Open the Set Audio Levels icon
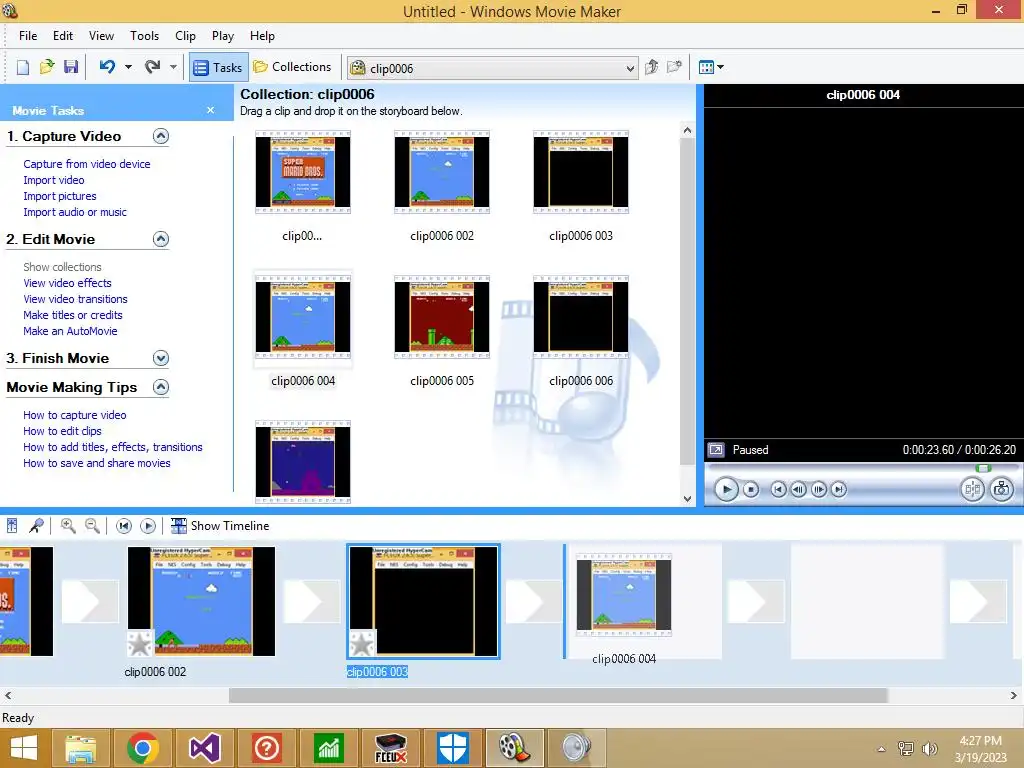The height and width of the screenshot is (768, 1024). (12, 526)
